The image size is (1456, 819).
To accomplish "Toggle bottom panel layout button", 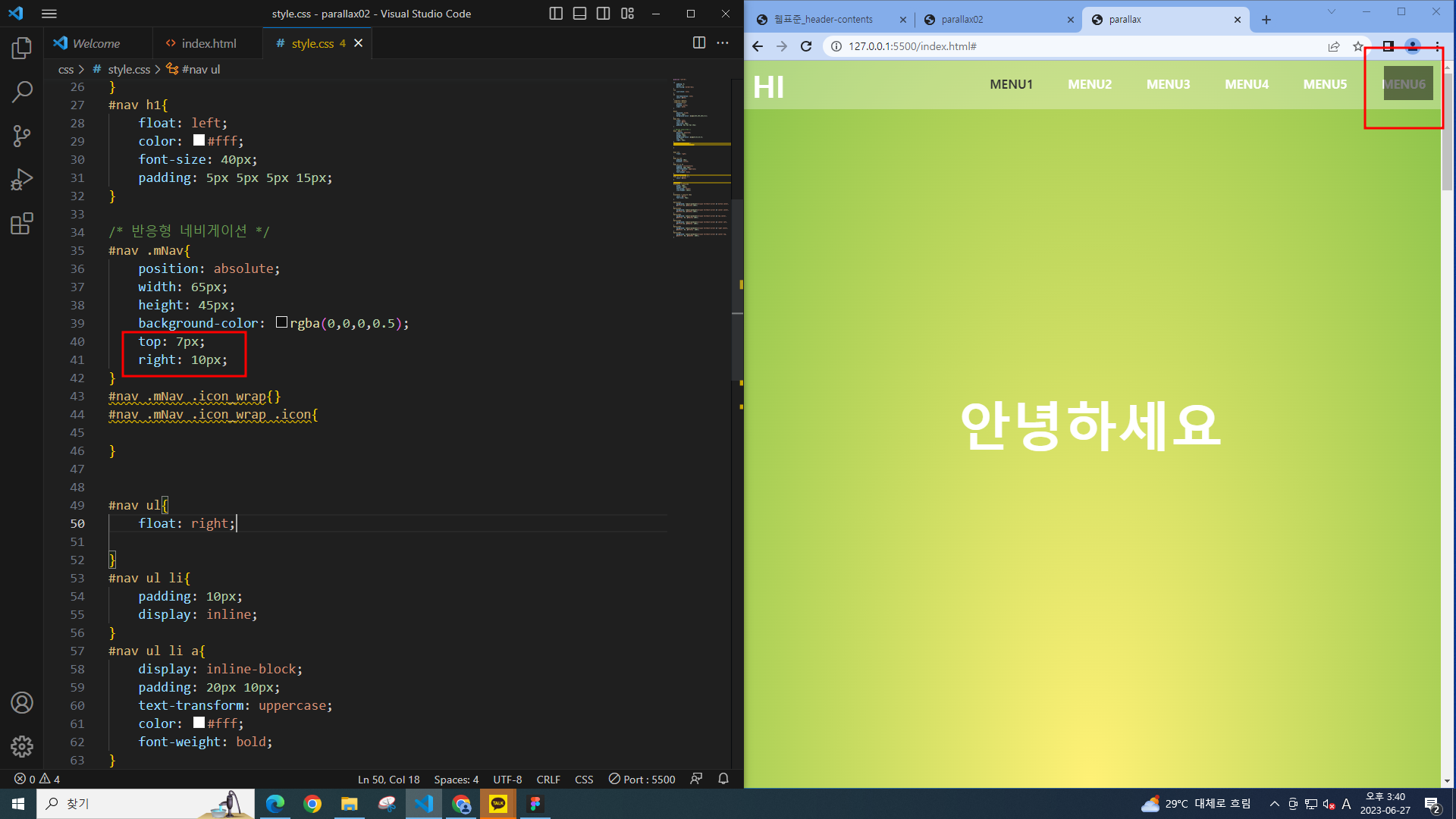I will pyautogui.click(x=579, y=14).
